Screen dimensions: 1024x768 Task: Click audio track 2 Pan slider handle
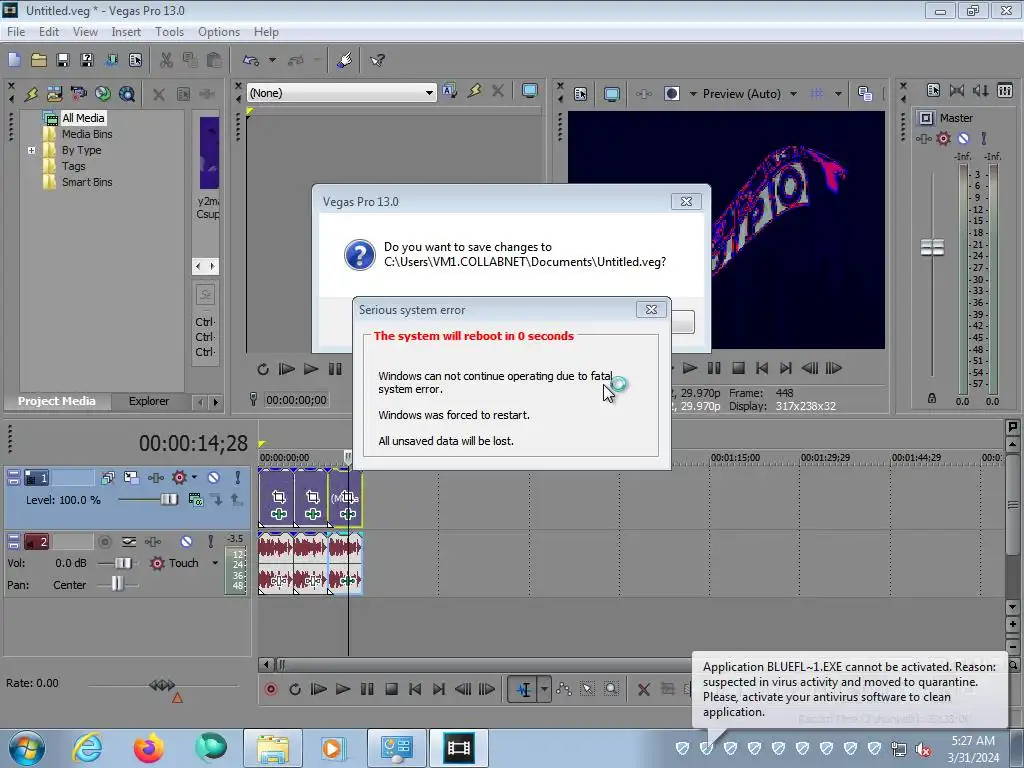[x=117, y=584]
